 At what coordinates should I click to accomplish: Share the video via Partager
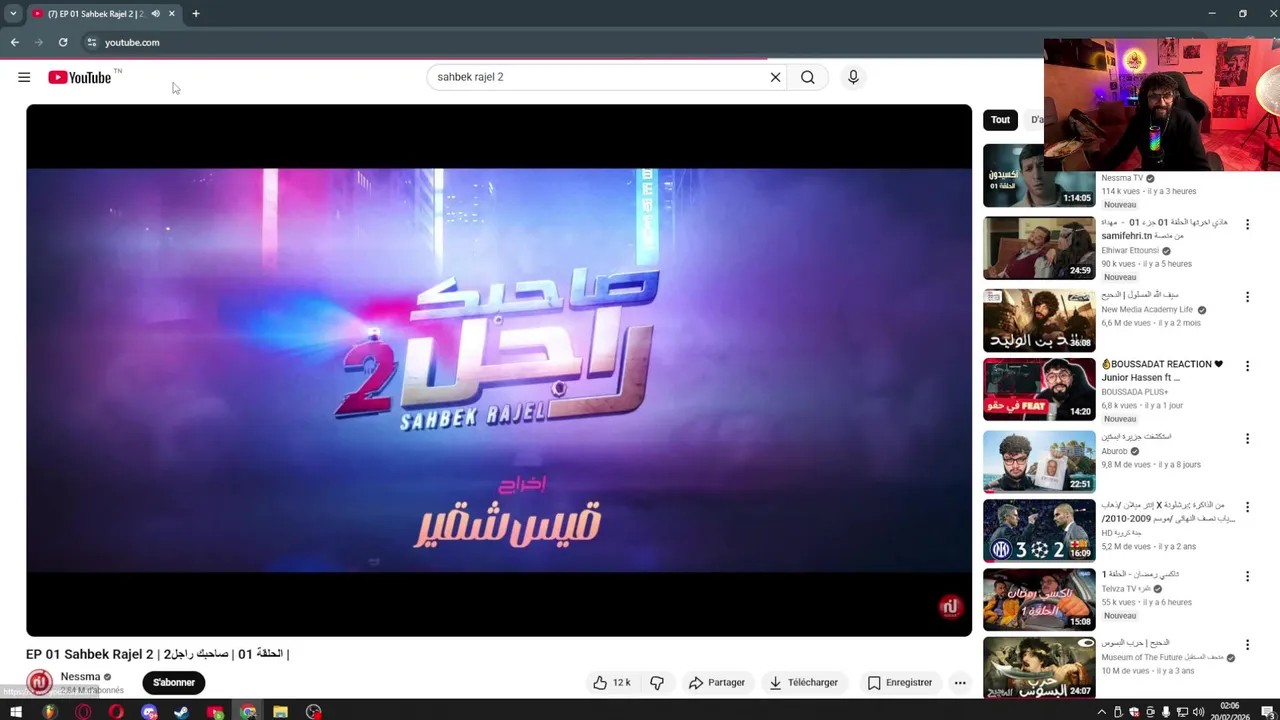pyautogui.click(x=717, y=682)
